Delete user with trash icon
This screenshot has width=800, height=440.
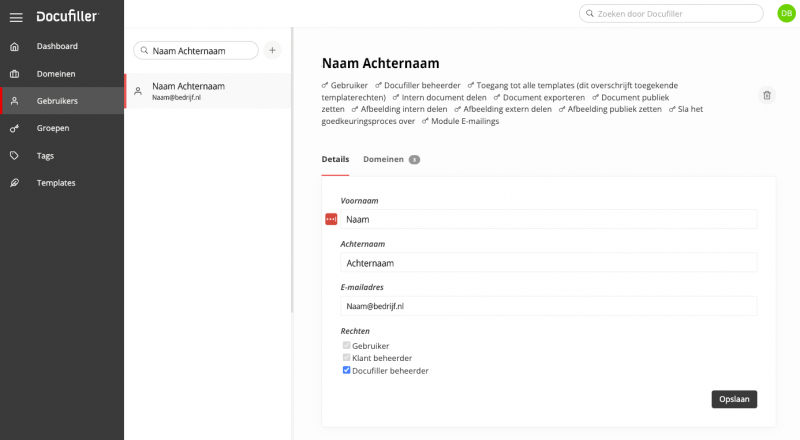tap(767, 95)
